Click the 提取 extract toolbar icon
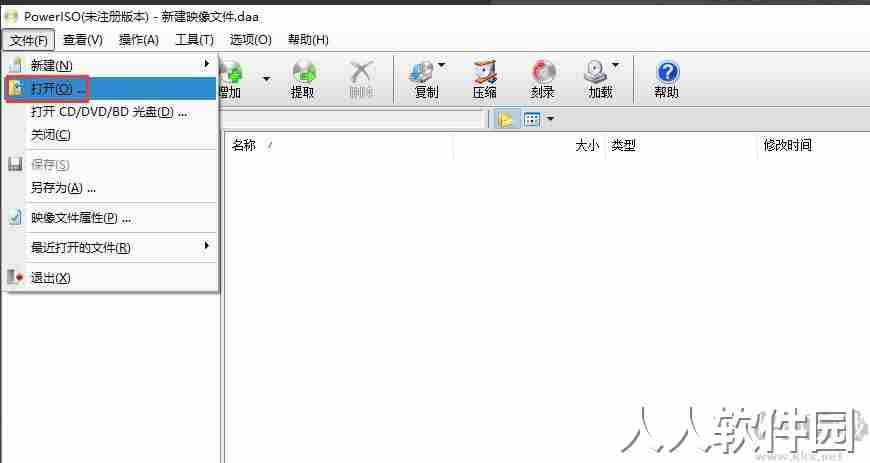The image size is (870, 463). click(303, 80)
